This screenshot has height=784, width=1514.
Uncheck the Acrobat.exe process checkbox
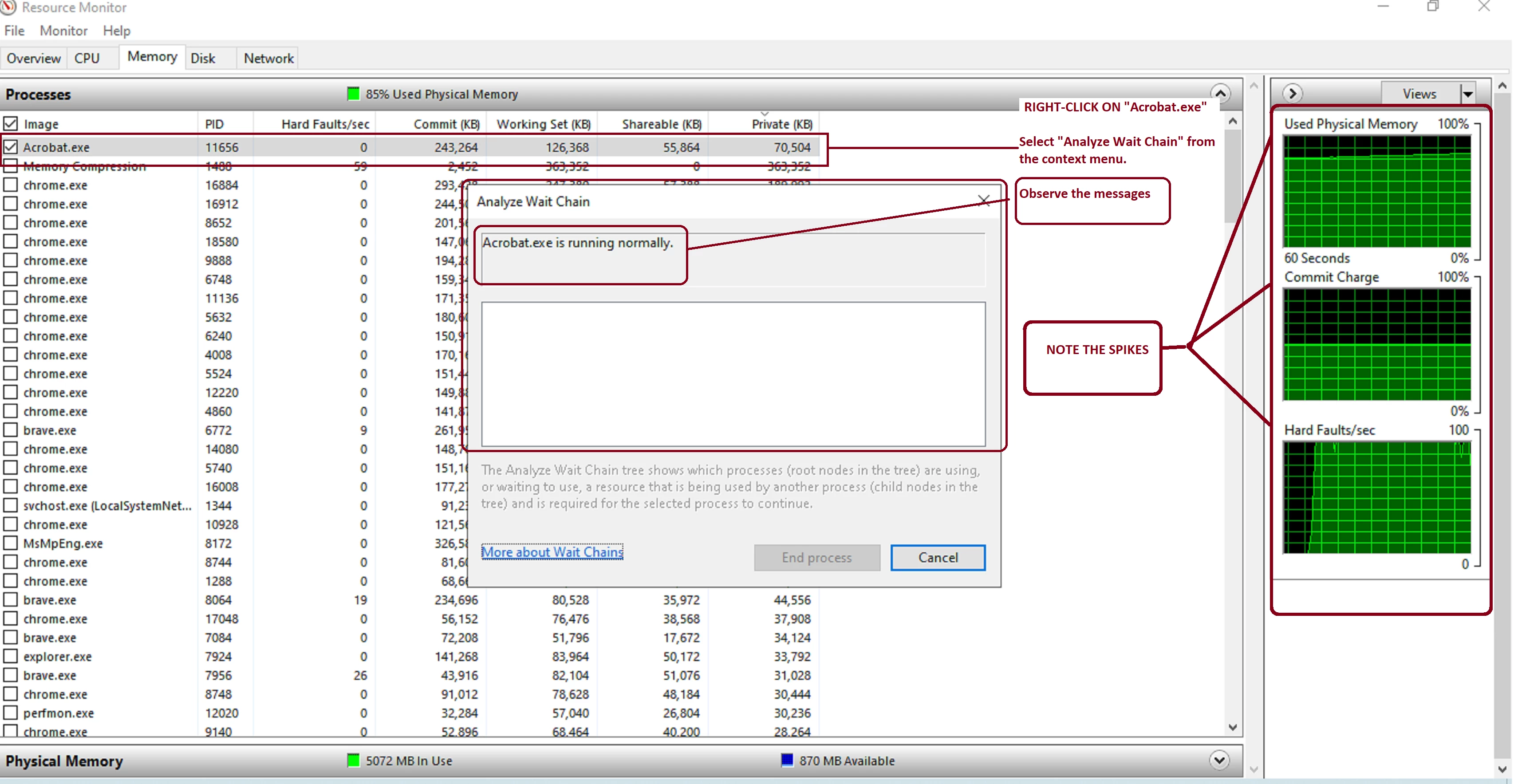coord(11,147)
